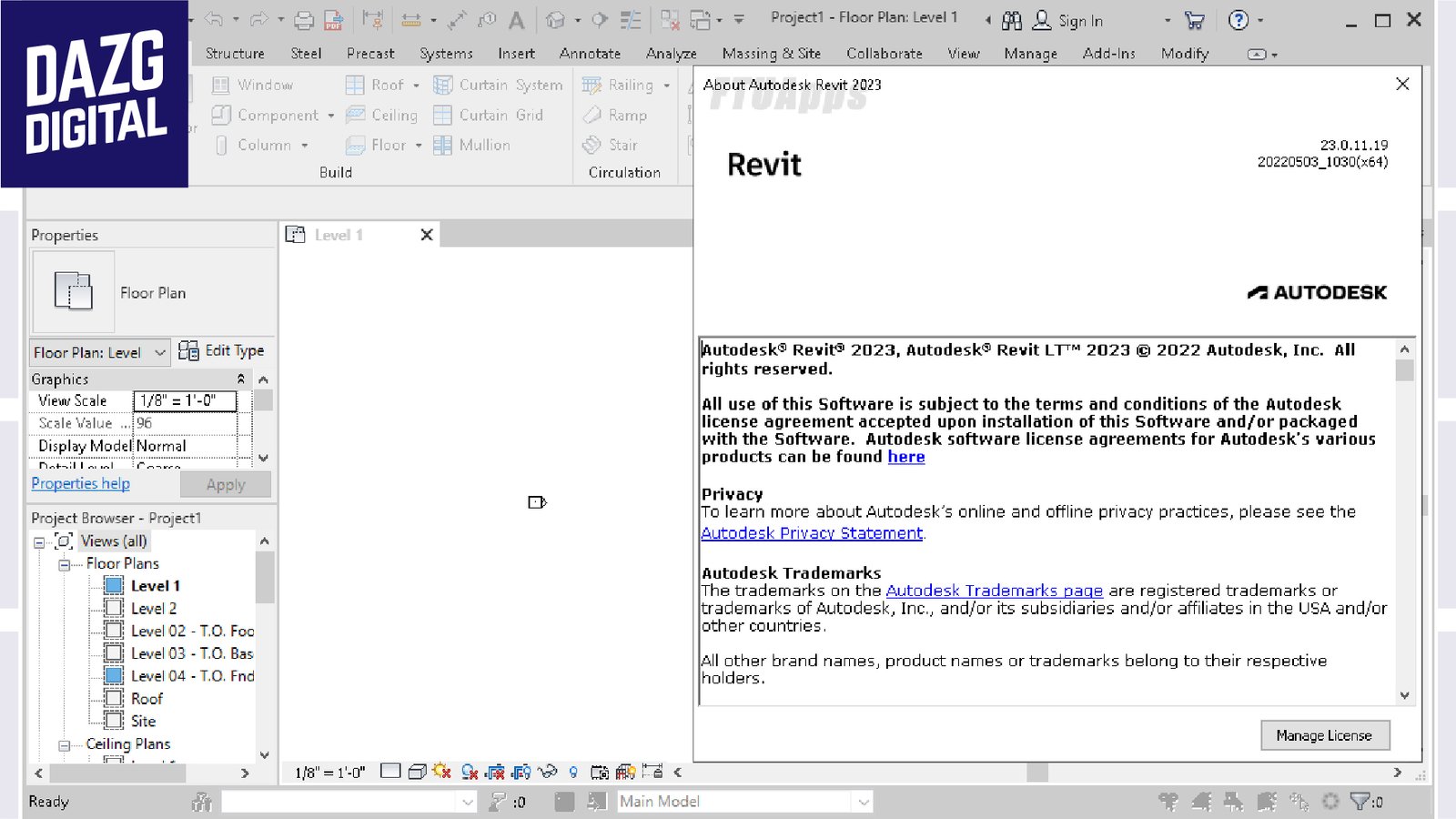Select Level 03 - T.O. Bas view
Viewport: 1456px width, 819px height.
(x=192, y=653)
